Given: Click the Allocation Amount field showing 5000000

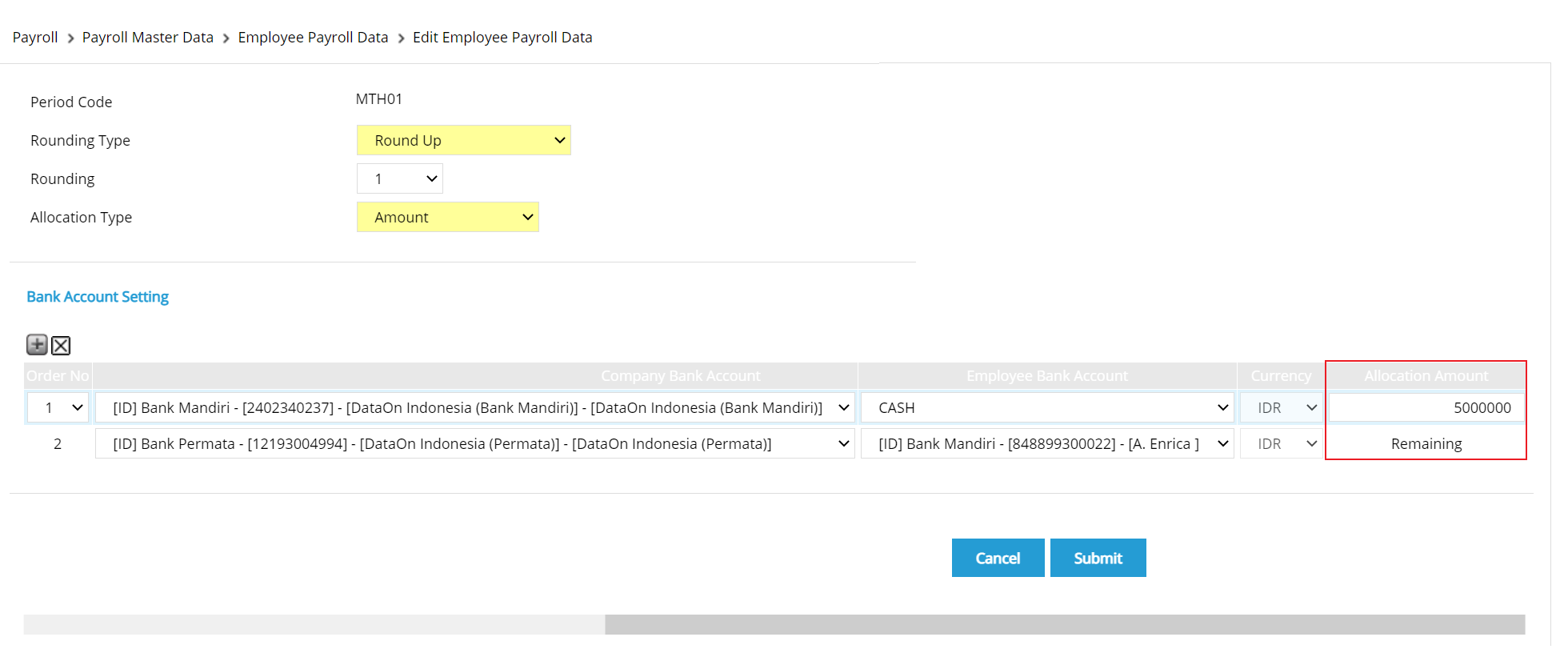Looking at the screenshot, I should [x=1426, y=408].
